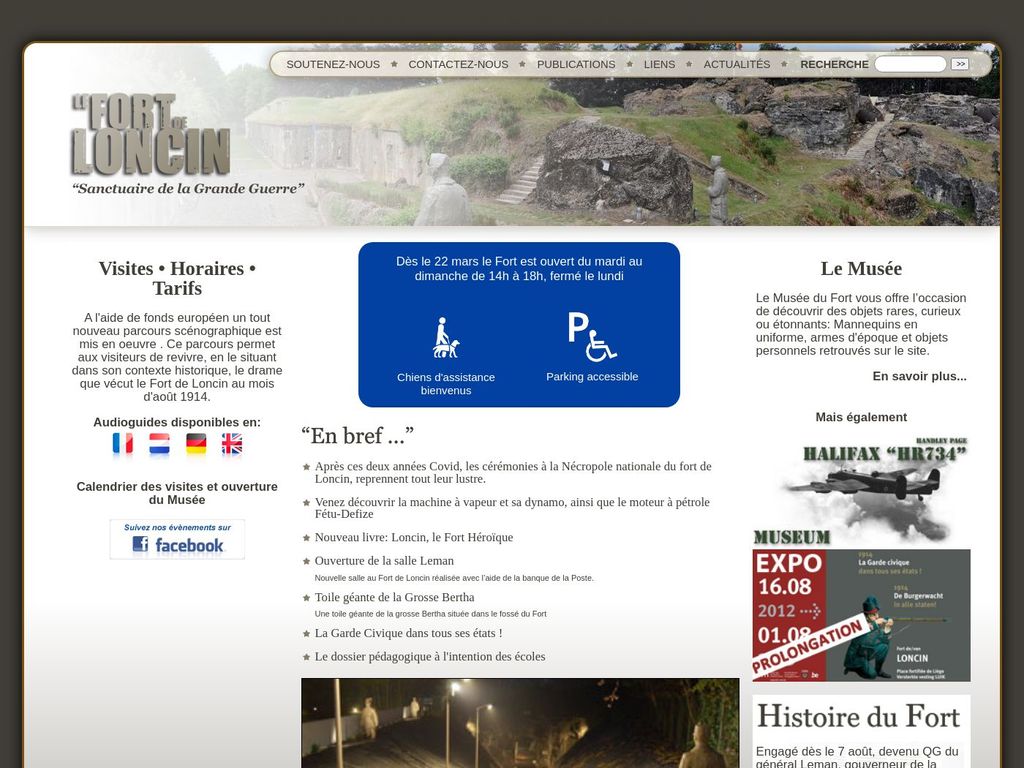The image size is (1024, 768).
Task: Click the Nouvelle salle au Fort description
Action: 454,578
